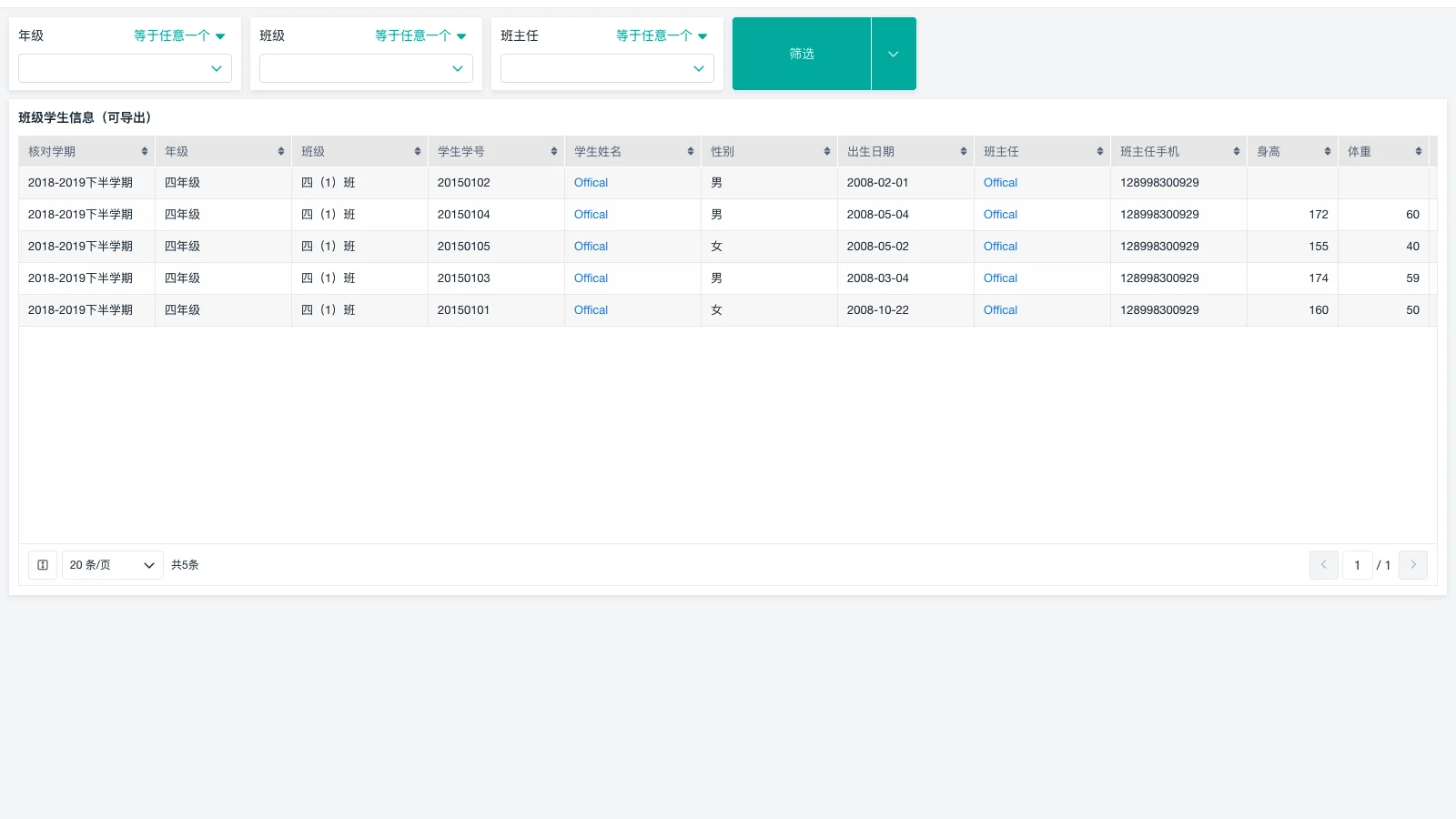Open student name link for 20150104

click(591, 215)
